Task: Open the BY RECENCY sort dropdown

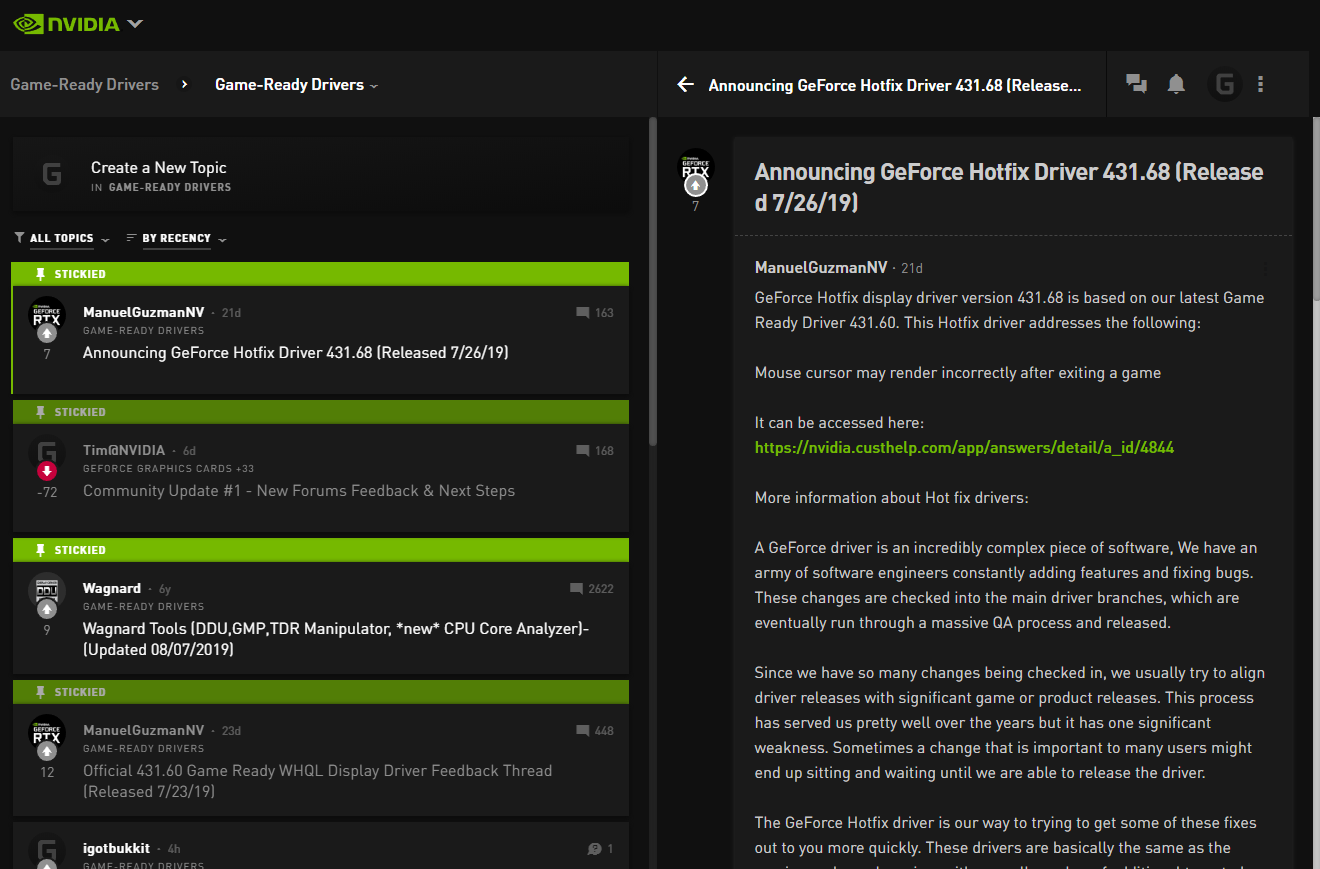Action: 176,238
